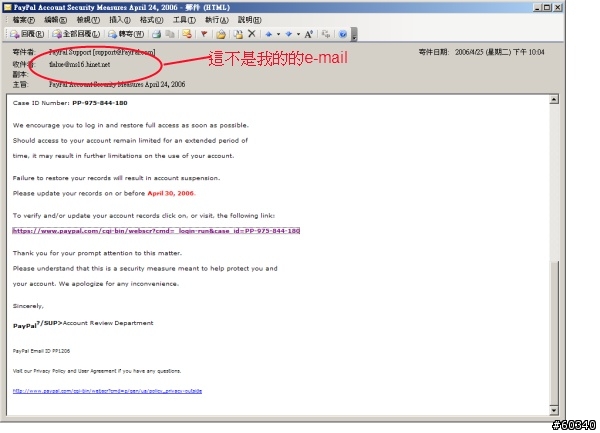Screen dimensions: 600x433
Task: Maximize the message window
Action: click(547, 7)
